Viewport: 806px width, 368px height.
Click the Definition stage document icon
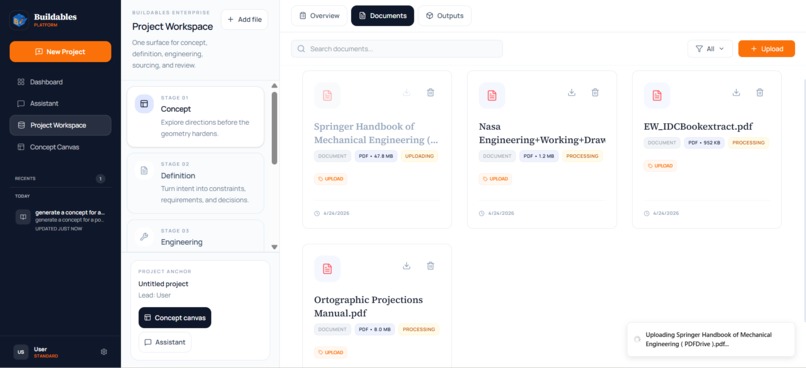point(144,170)
